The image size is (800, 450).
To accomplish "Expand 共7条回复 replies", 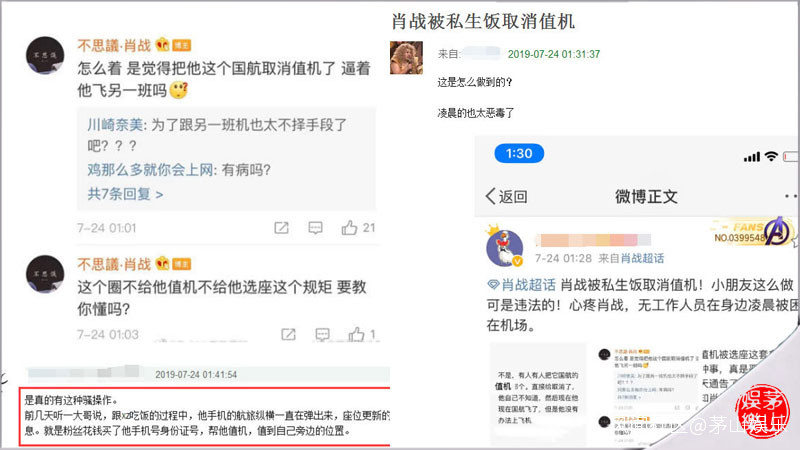I will [x=125, y=194].
